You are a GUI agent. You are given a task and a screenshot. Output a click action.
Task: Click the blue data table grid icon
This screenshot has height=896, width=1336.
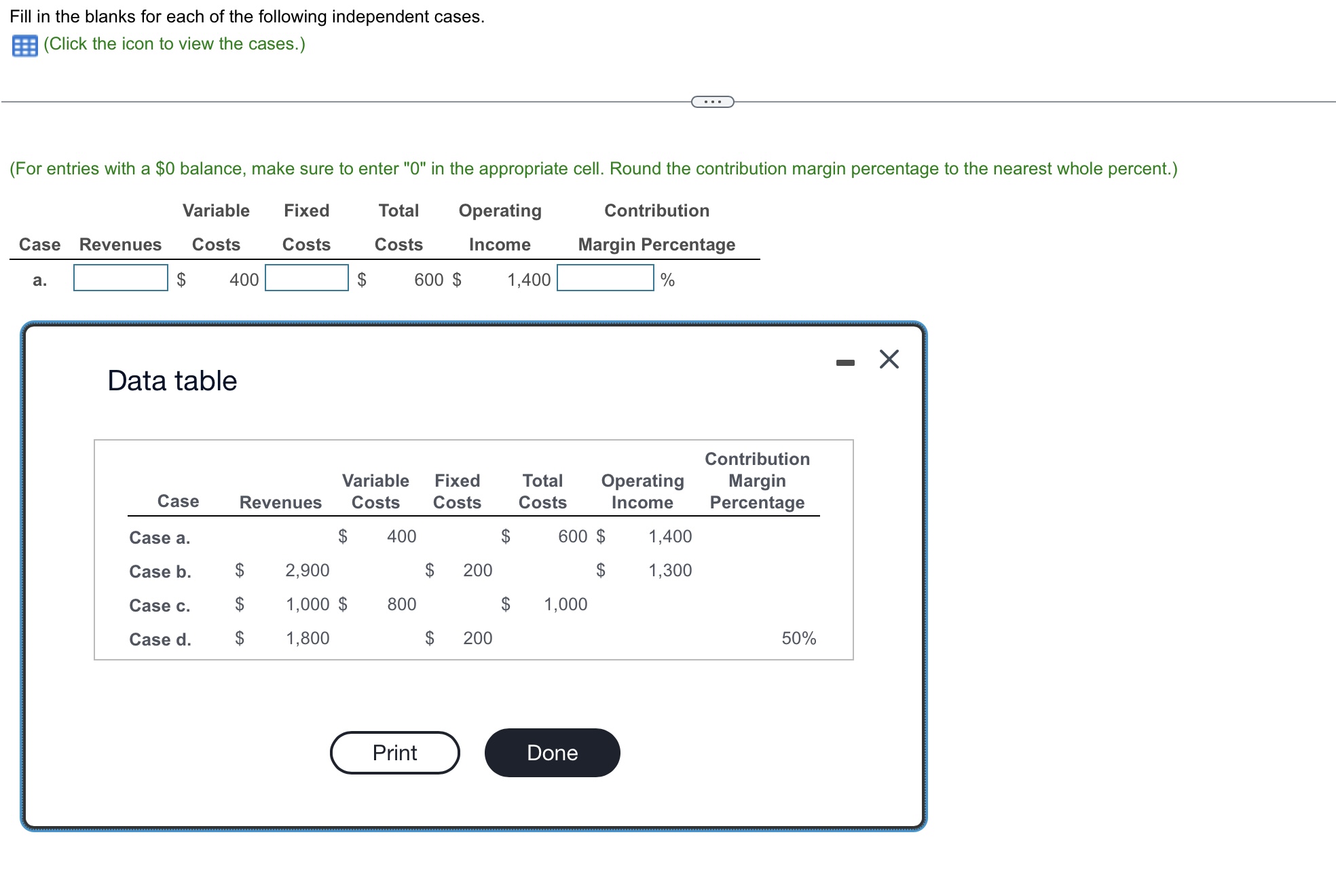pos(25,45)
